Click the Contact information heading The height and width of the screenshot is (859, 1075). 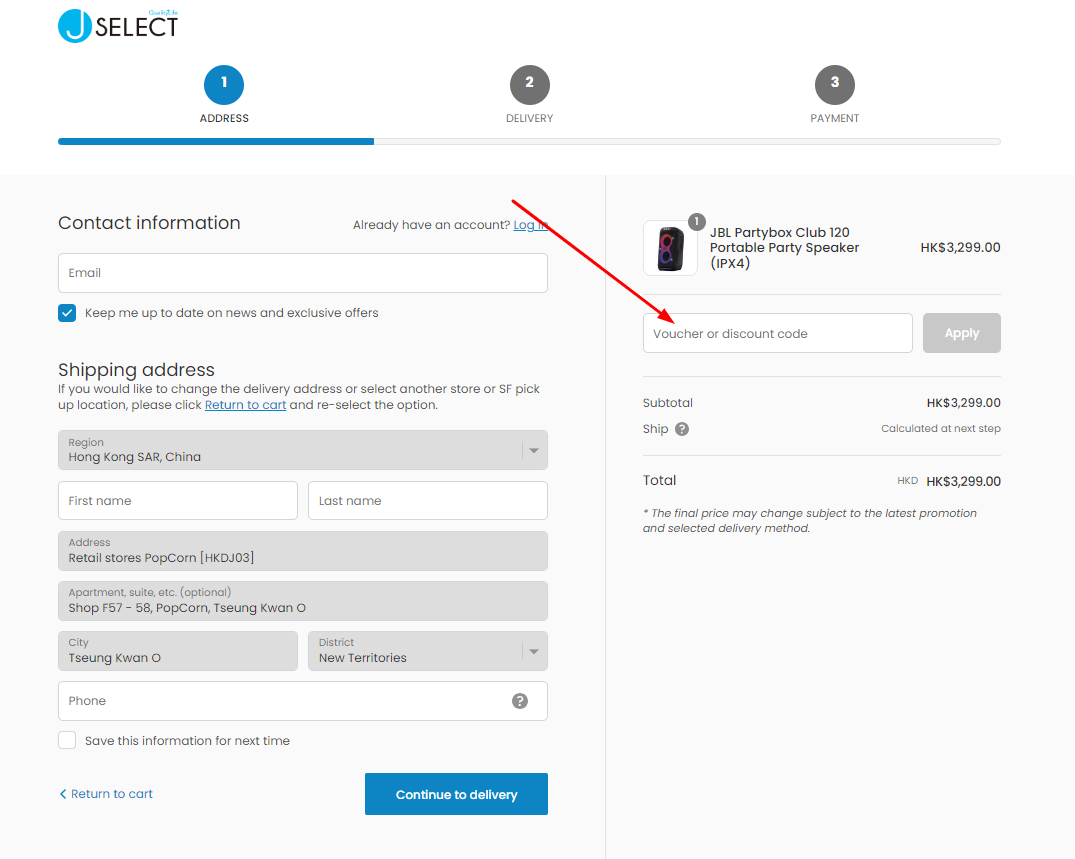tap(149, 223)
